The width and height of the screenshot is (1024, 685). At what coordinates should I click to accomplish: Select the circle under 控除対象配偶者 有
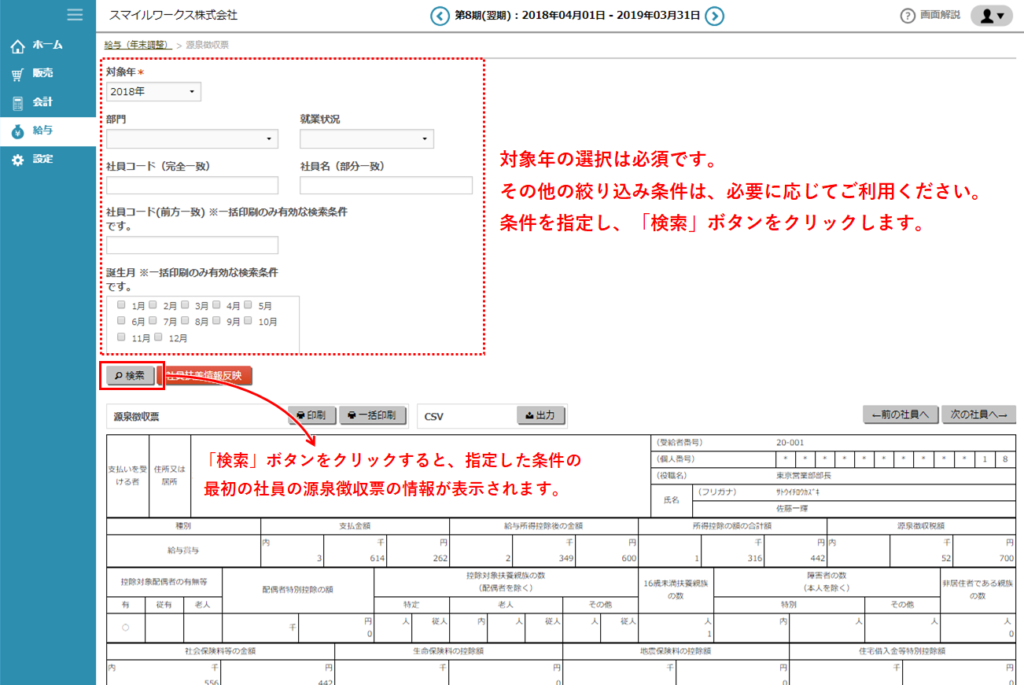125,628
